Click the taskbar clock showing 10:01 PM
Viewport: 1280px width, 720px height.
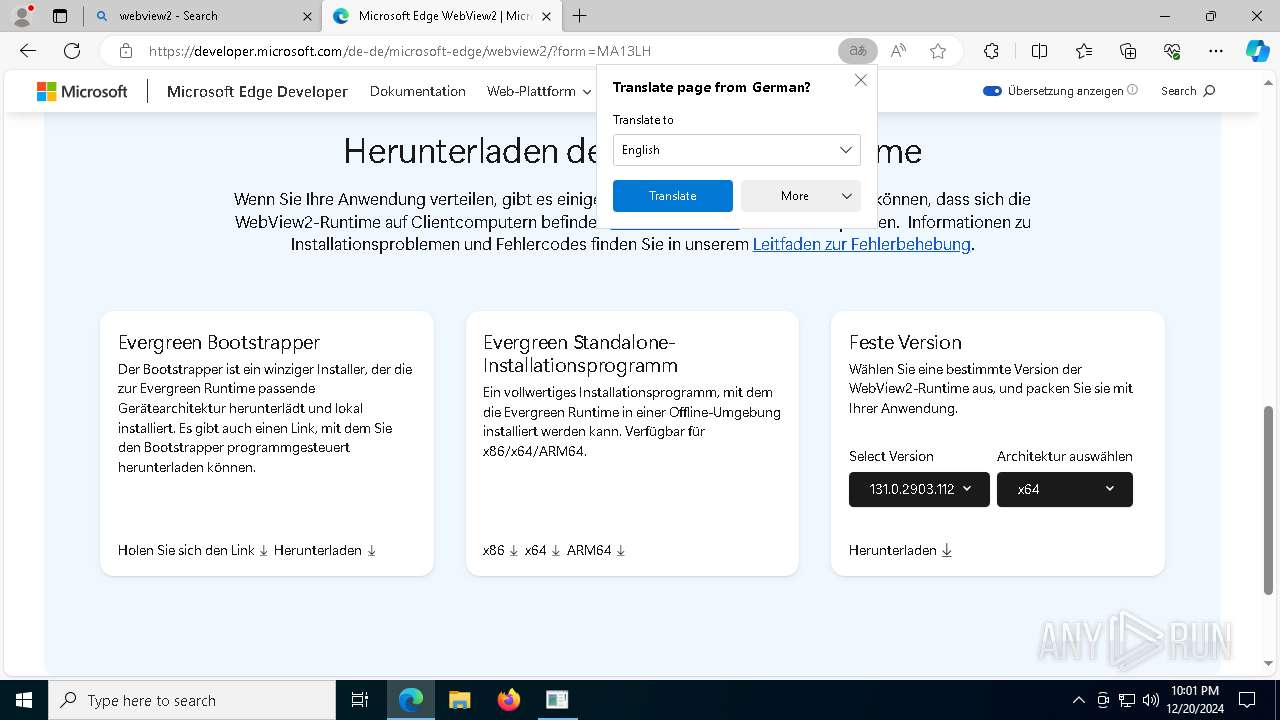[1194, 700]
